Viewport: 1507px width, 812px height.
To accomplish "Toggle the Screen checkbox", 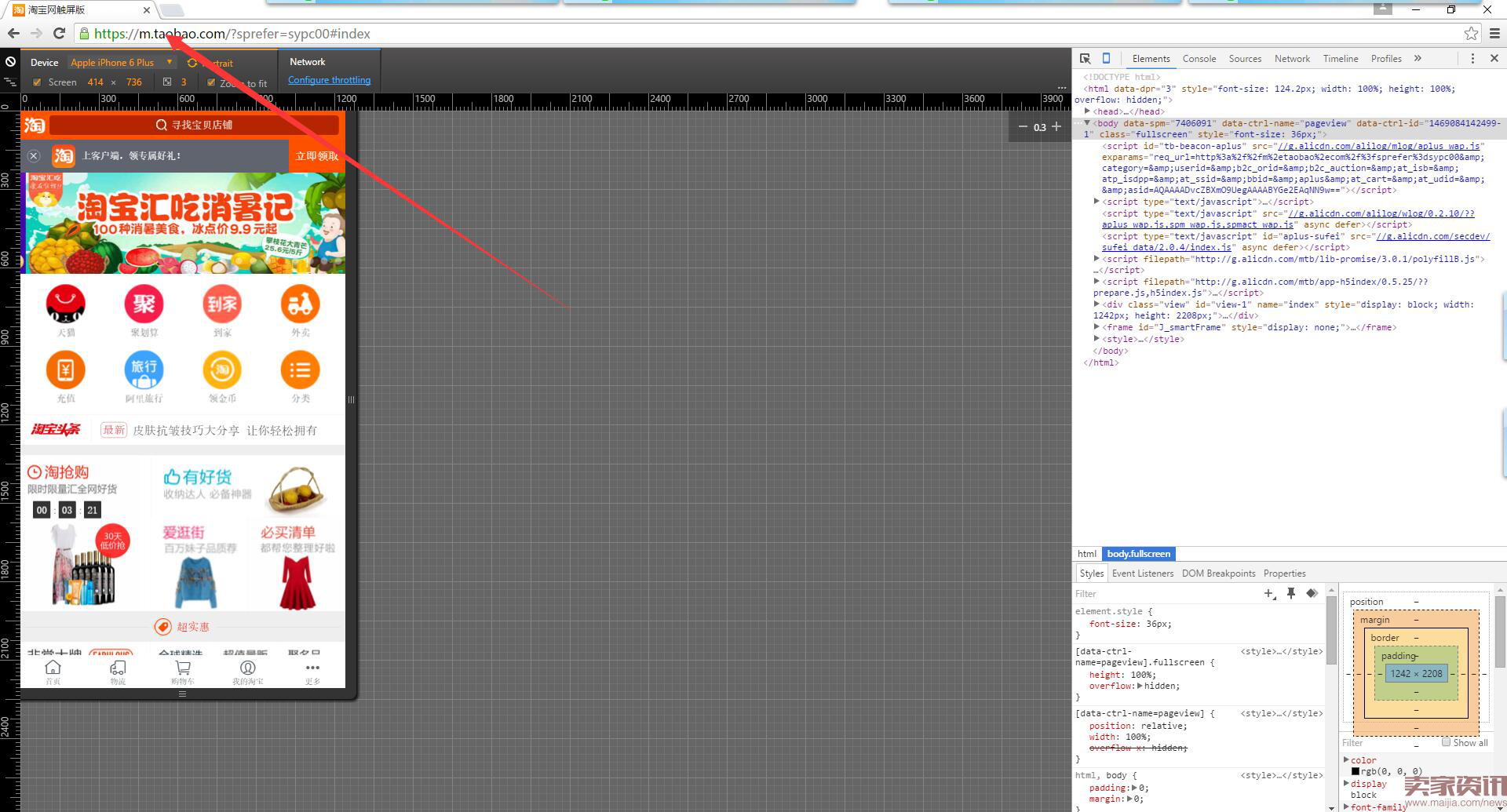I will point(37,82).
